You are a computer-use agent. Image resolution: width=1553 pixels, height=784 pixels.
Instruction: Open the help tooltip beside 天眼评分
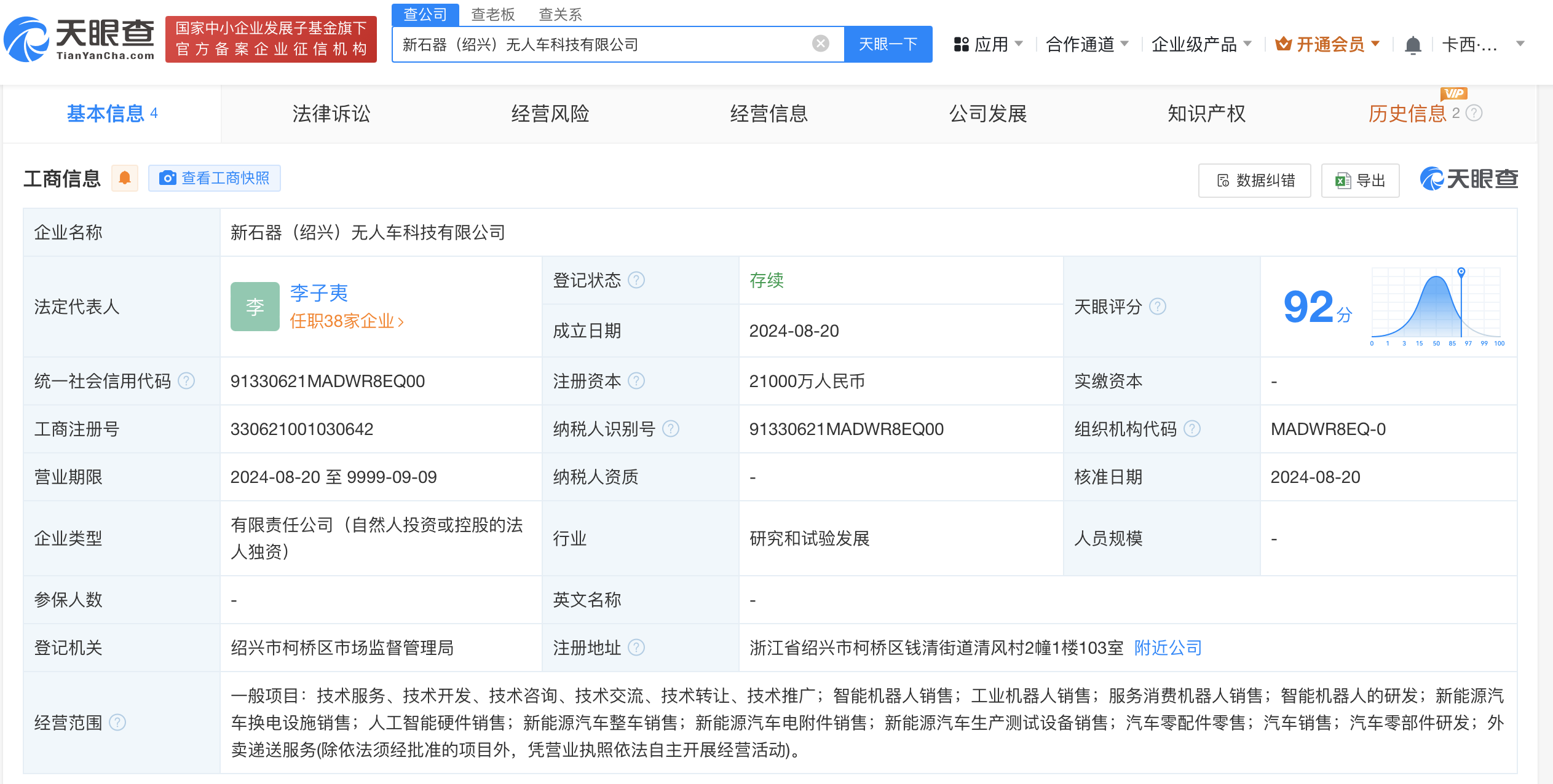click(1158, 307)
